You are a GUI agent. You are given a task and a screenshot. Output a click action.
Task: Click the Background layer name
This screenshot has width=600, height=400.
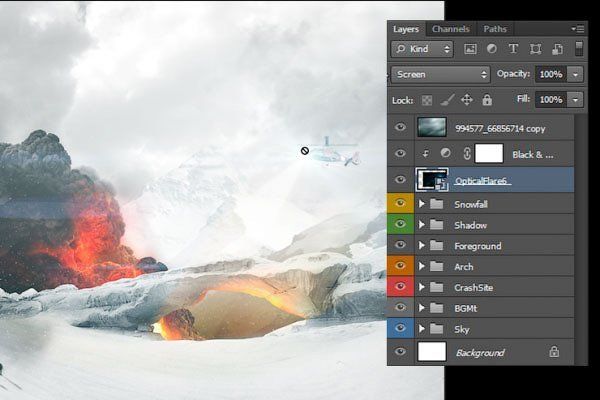480,353
